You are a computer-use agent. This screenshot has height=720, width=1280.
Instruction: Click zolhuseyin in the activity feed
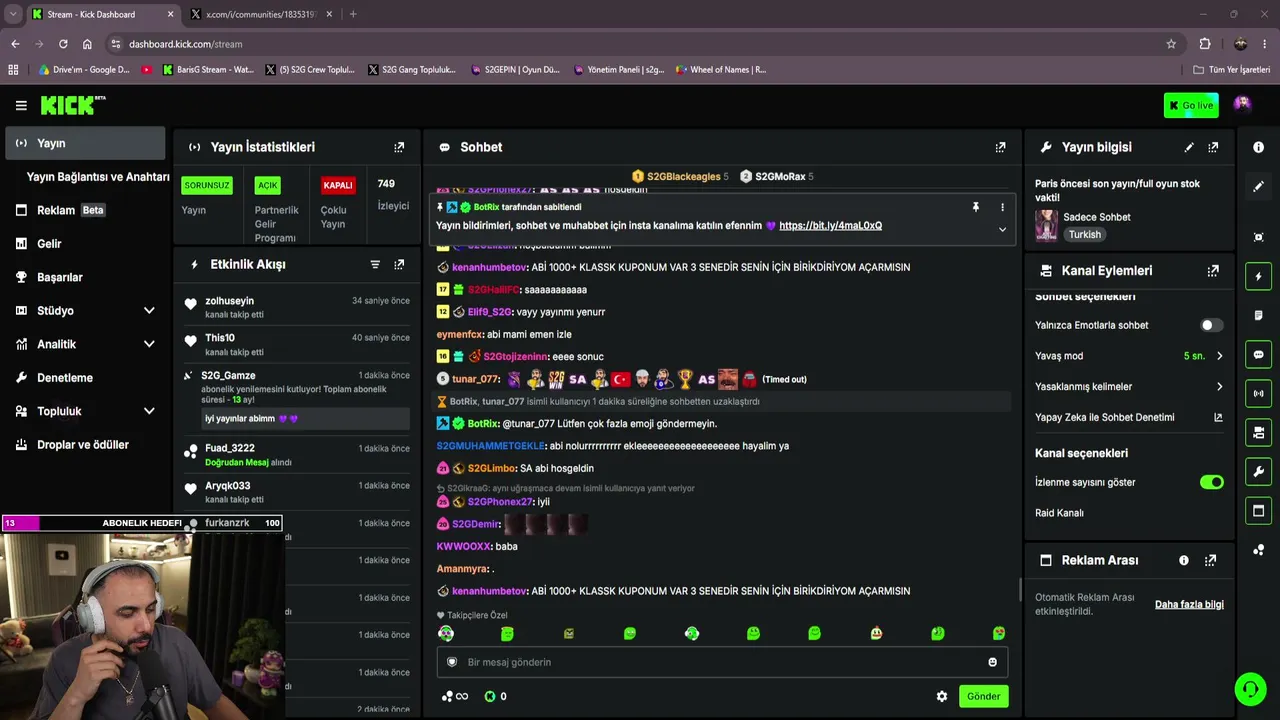coord(229,301)
